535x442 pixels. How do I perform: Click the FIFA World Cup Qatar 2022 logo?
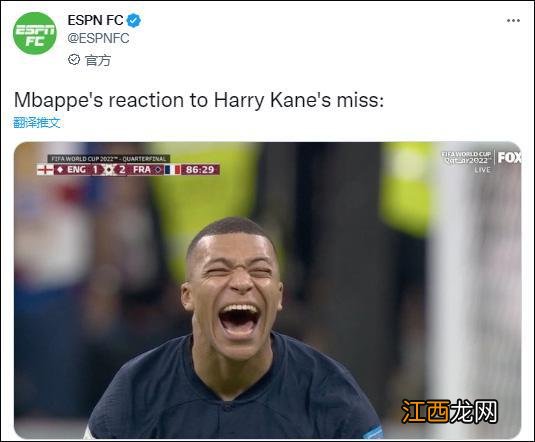click(467, 157)
